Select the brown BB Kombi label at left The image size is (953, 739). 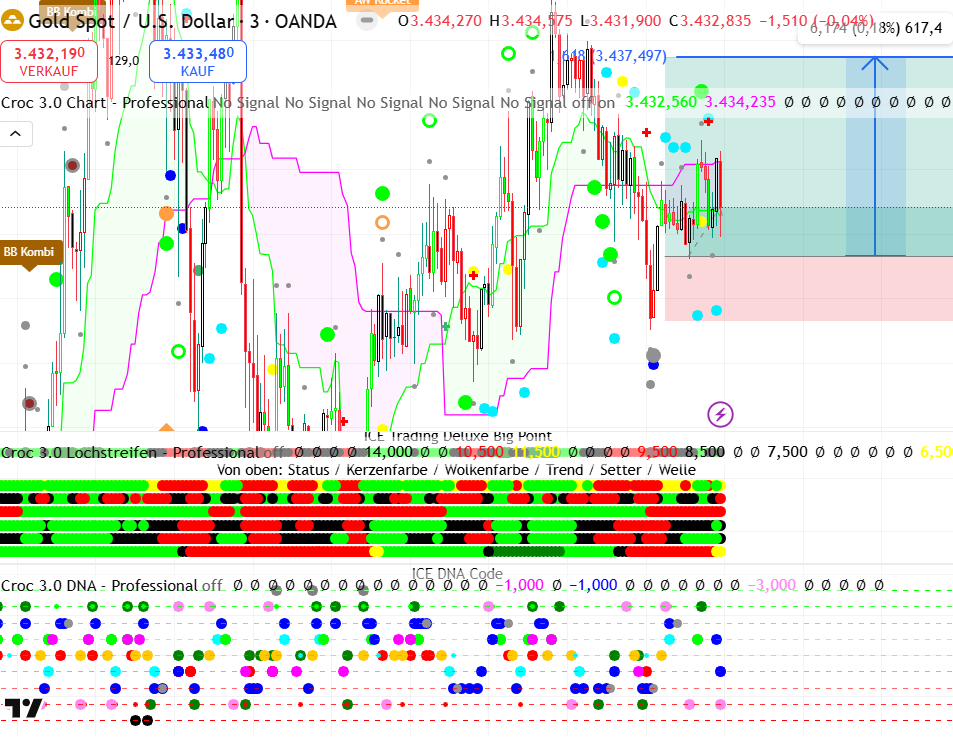point(30,252)
